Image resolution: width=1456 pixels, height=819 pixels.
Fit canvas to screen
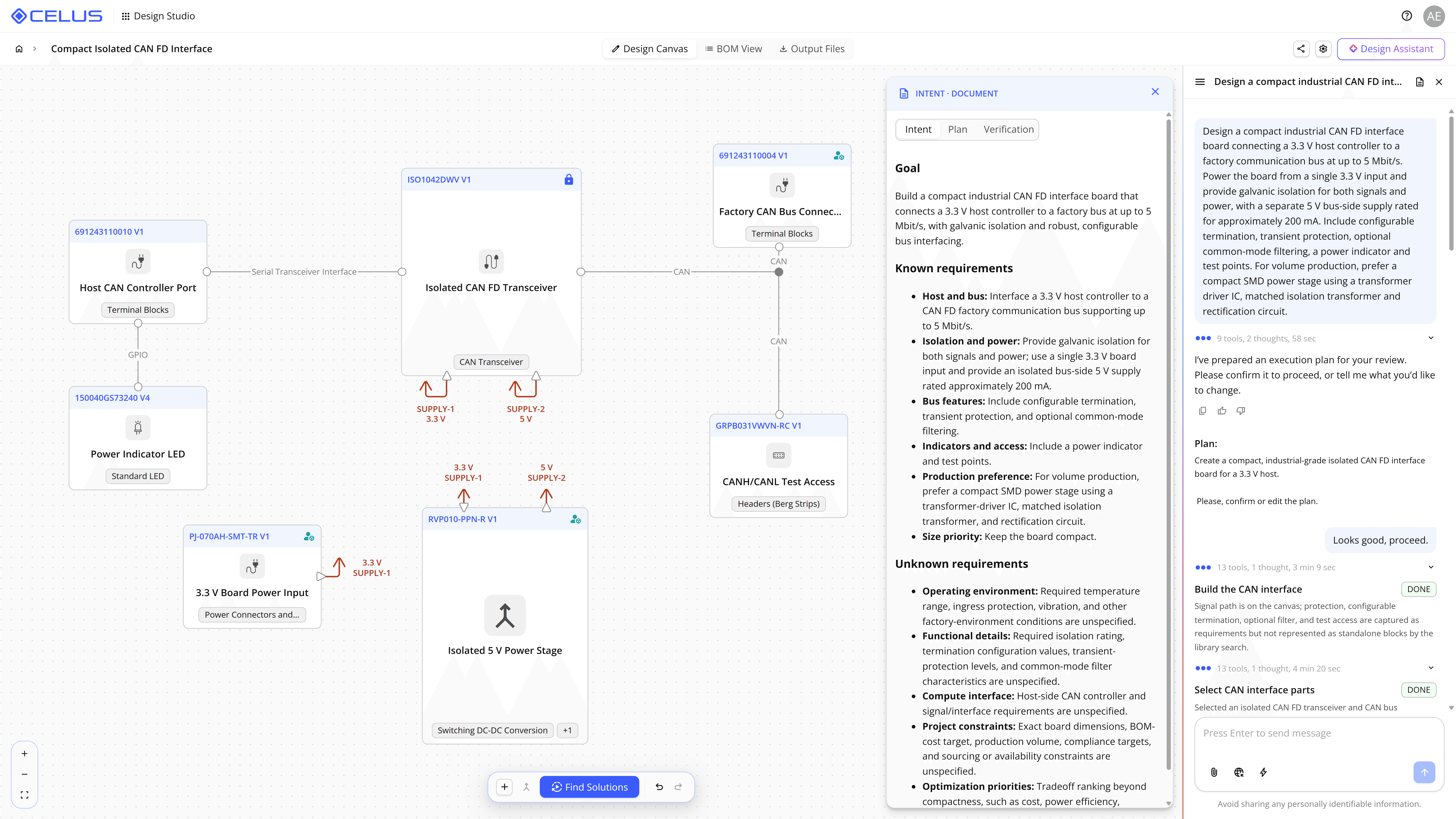click(x=24, y=795)
